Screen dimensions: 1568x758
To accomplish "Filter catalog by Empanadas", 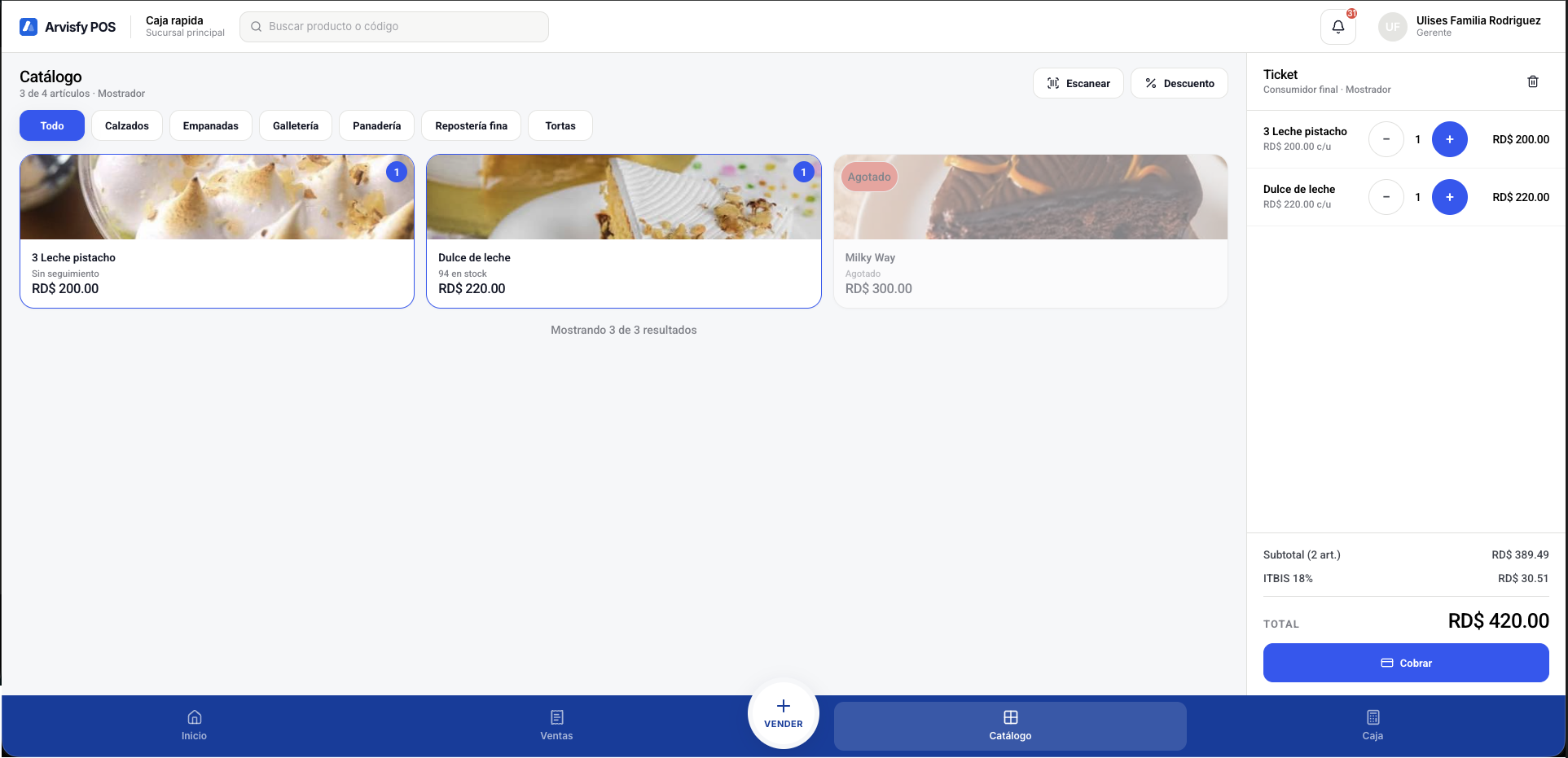I will tap(211, 125).
